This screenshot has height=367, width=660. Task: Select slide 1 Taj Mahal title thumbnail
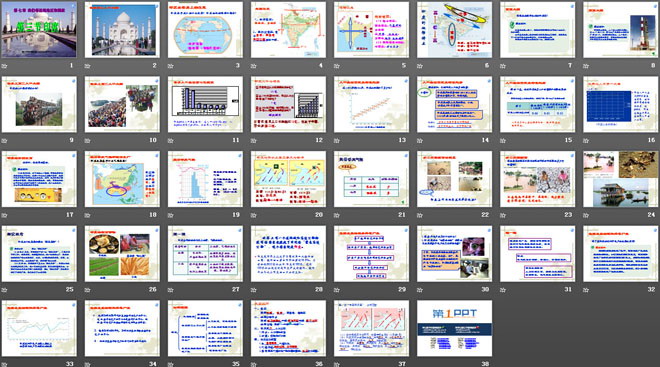click(x=39, y=29)
